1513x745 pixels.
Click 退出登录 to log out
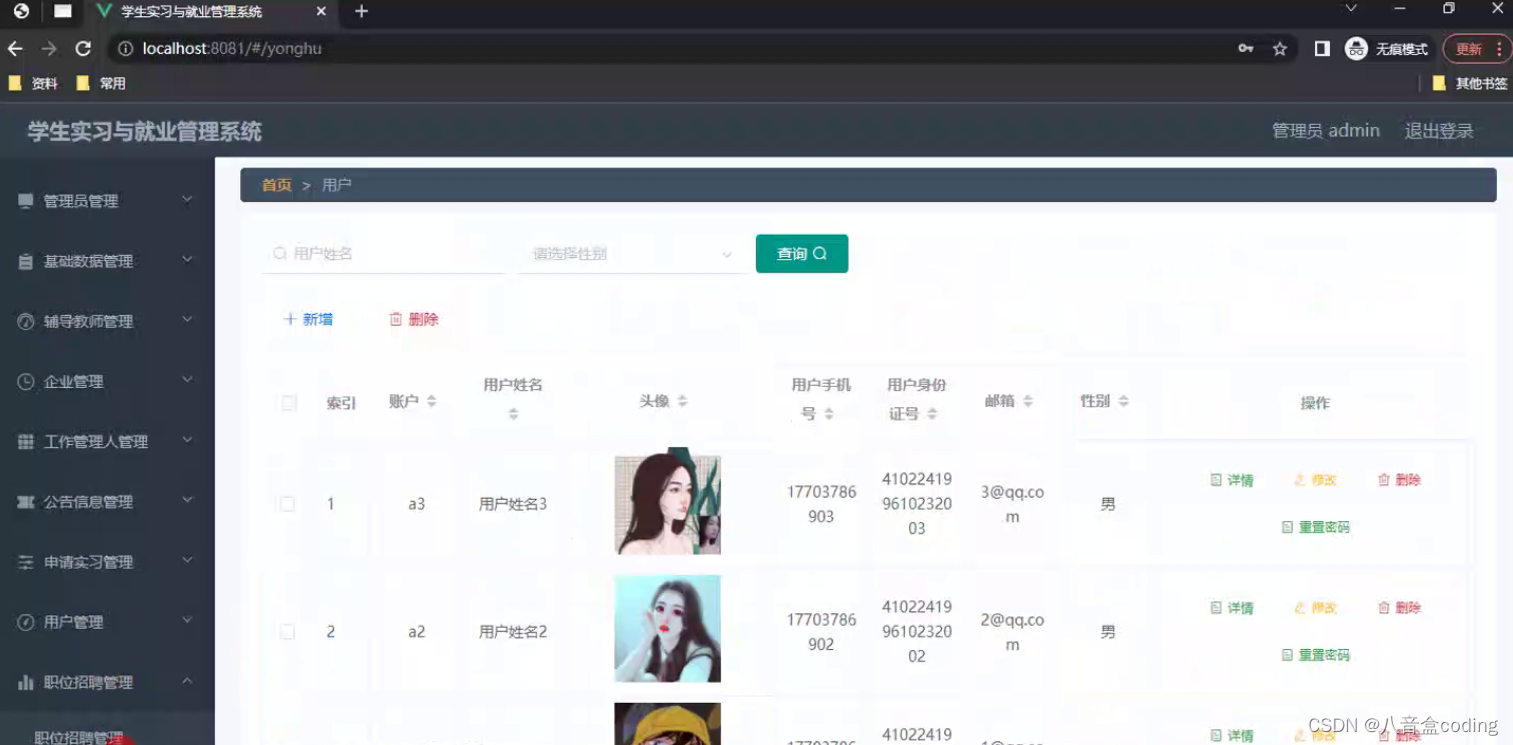(x=1439, y=131)
